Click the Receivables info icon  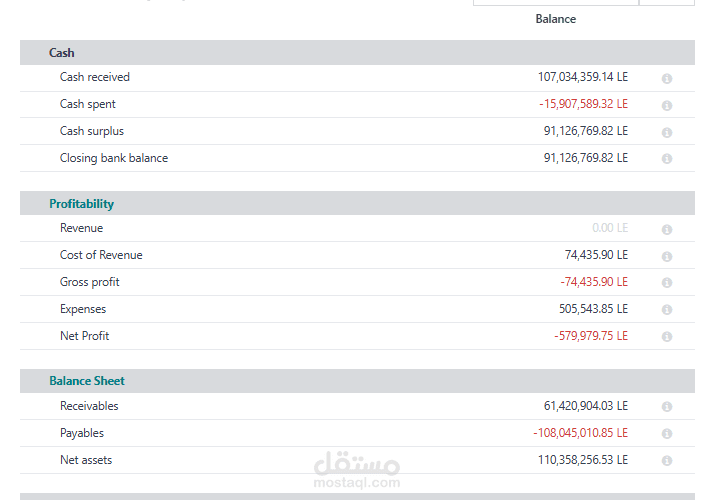pos(666,407)
